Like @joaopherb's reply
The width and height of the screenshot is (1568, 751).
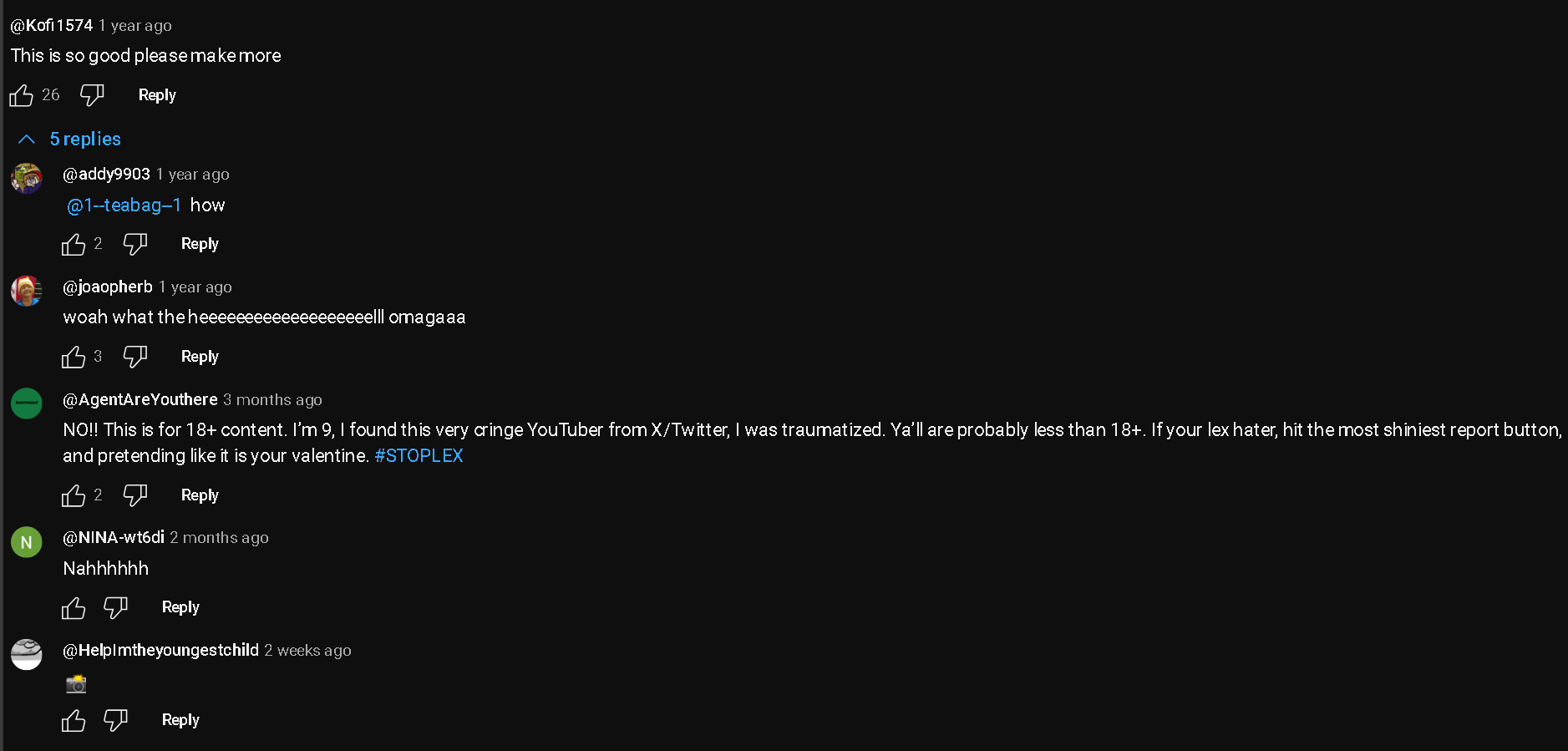tap(74, 357)
